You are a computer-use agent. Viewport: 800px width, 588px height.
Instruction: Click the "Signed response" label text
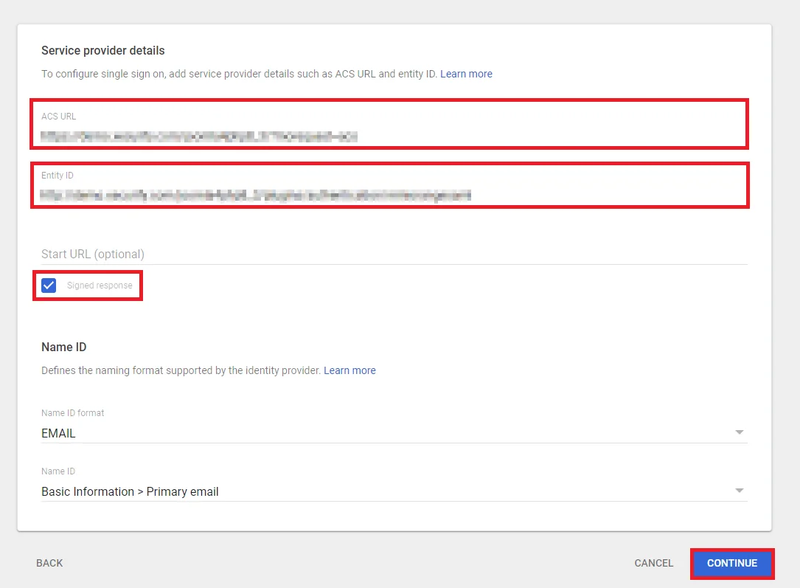[99, 286]
